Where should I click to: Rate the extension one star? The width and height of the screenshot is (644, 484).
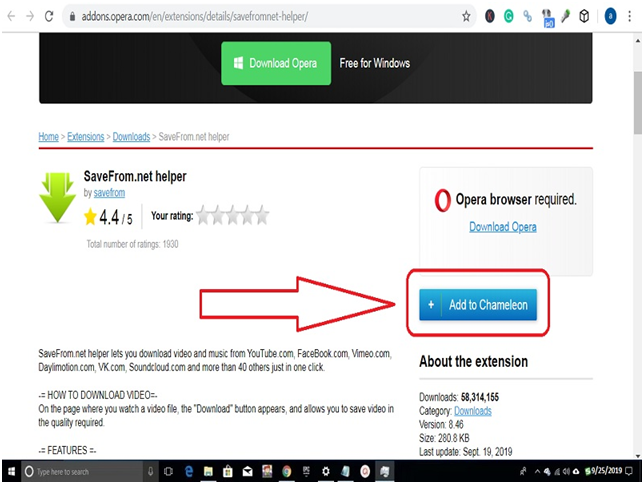pos(202,215)
